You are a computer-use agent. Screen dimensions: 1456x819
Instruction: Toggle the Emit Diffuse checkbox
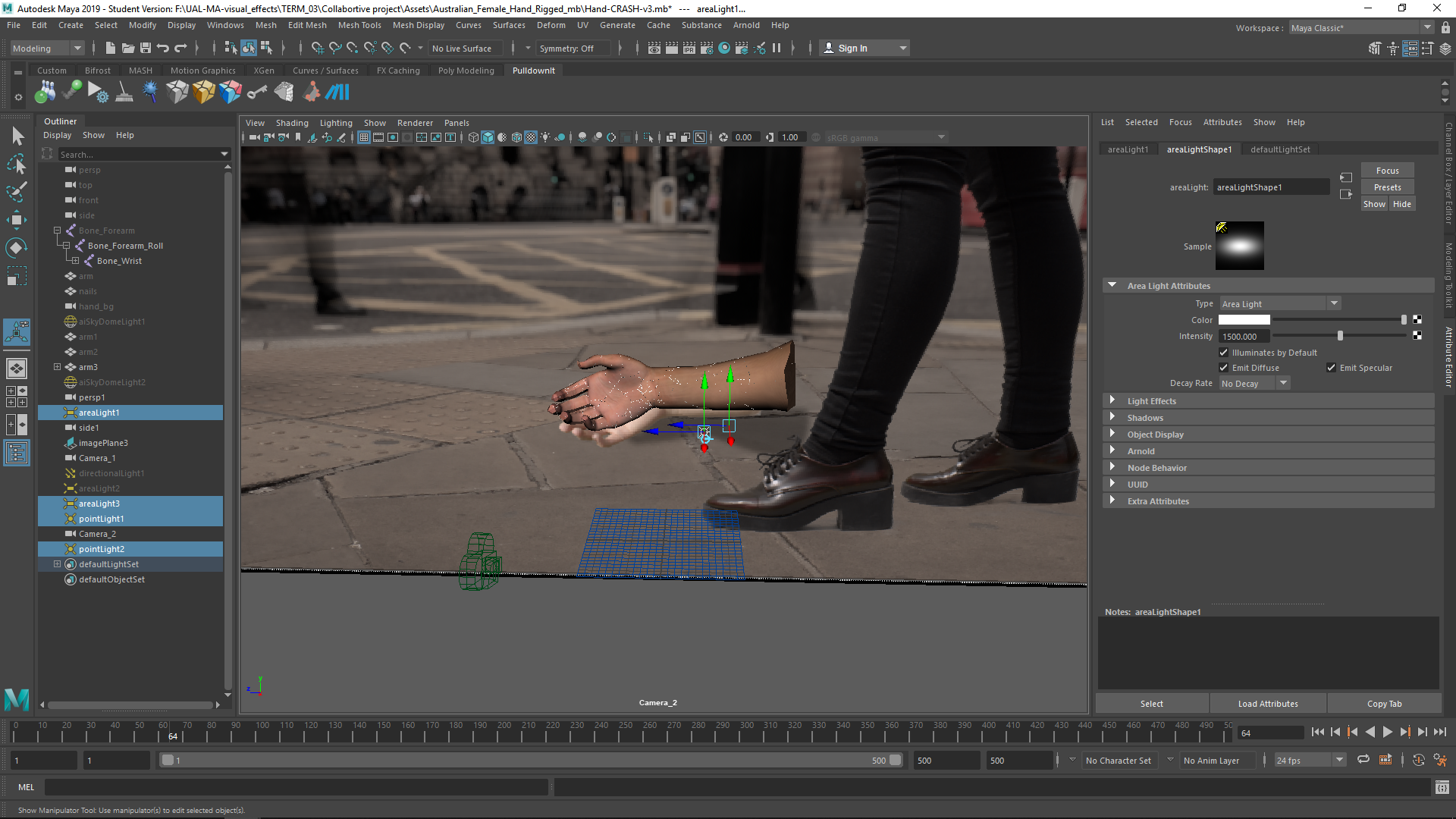click(x=1223, y=368)
